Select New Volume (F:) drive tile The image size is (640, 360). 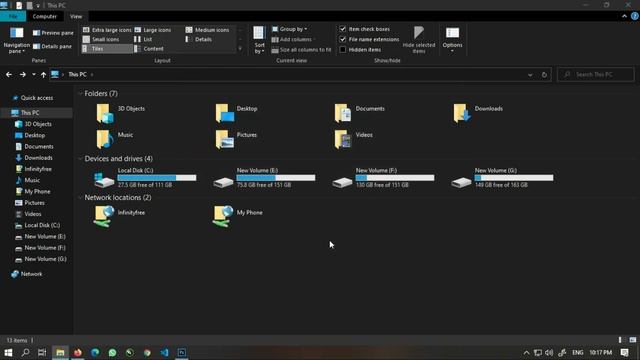383,178
